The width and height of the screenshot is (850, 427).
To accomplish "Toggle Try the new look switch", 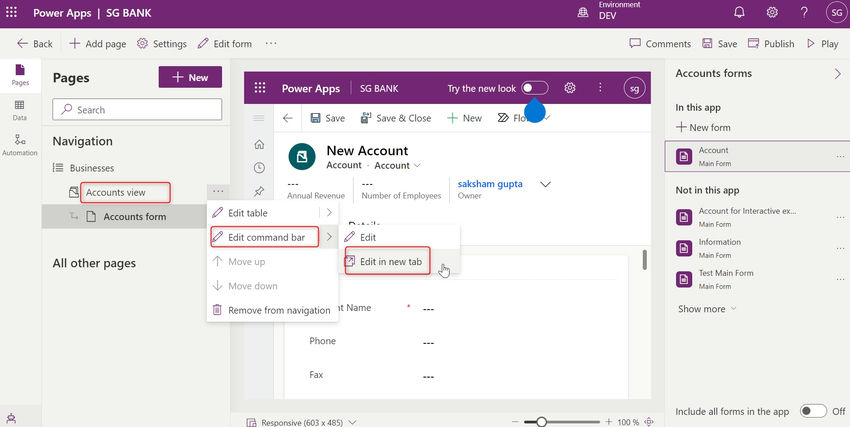I will tap(535, 88).
